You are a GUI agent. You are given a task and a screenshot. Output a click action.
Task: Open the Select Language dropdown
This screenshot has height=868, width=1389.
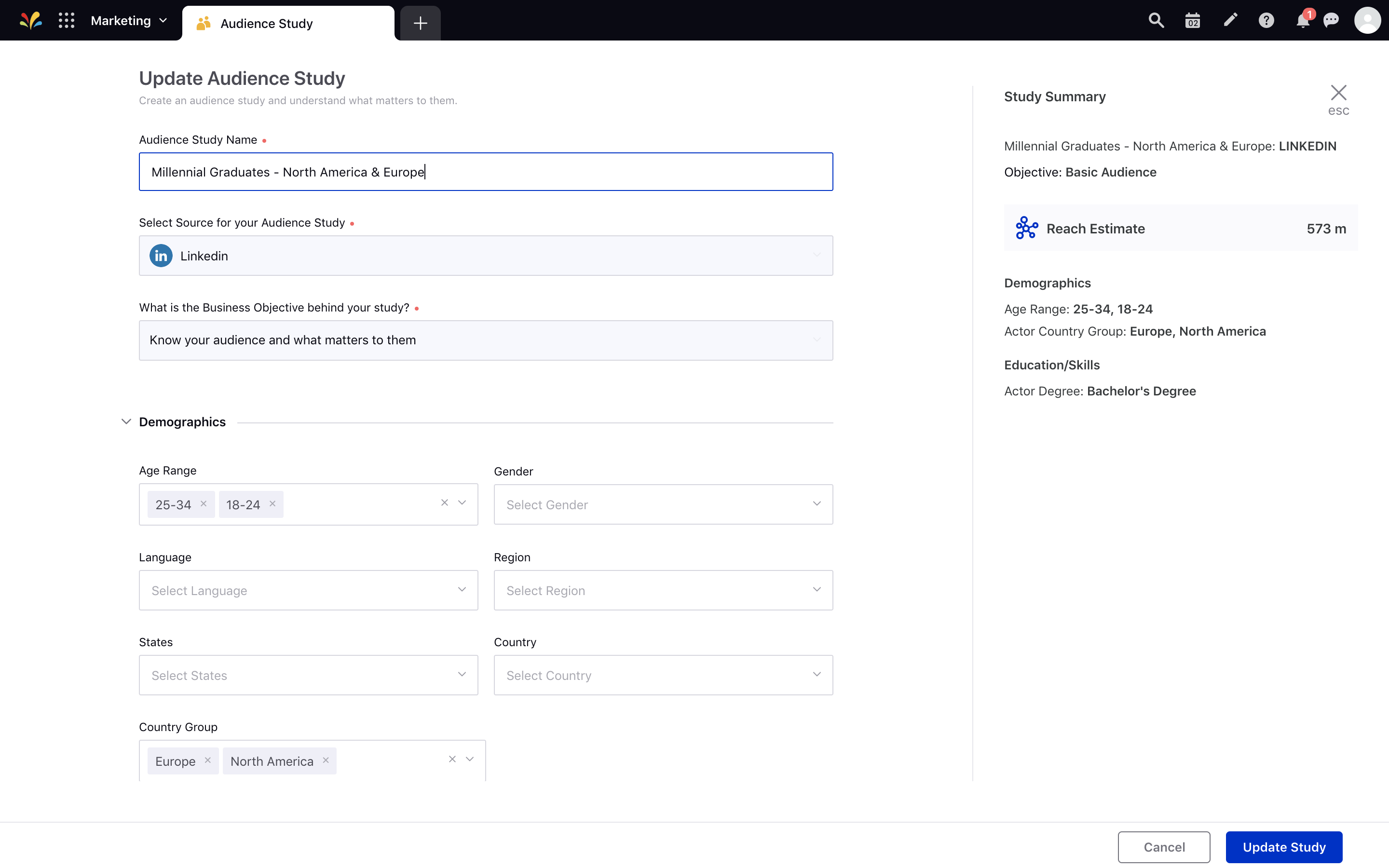coord(308,590)
